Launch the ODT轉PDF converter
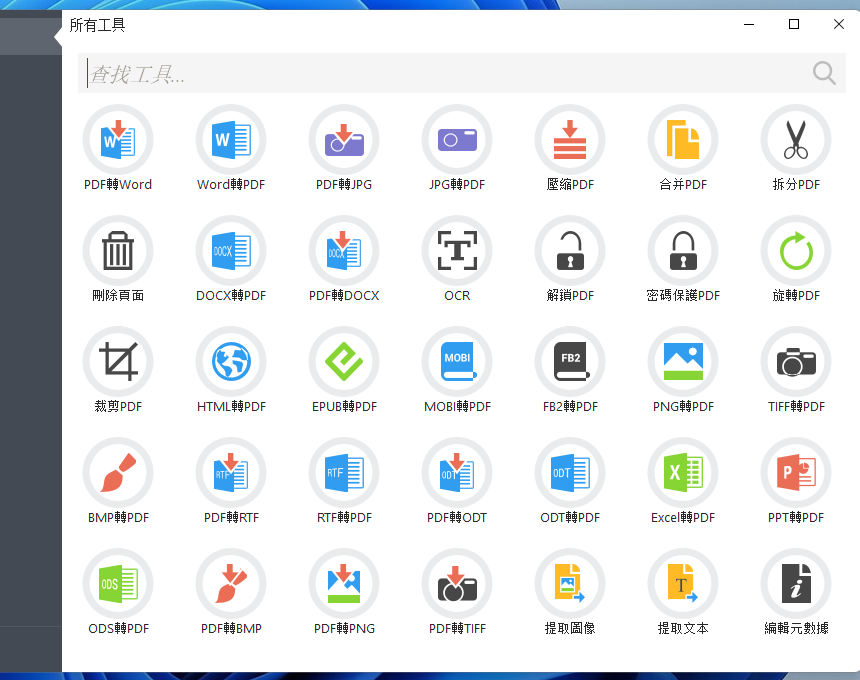860x680 pixels. tap(570, 473)
